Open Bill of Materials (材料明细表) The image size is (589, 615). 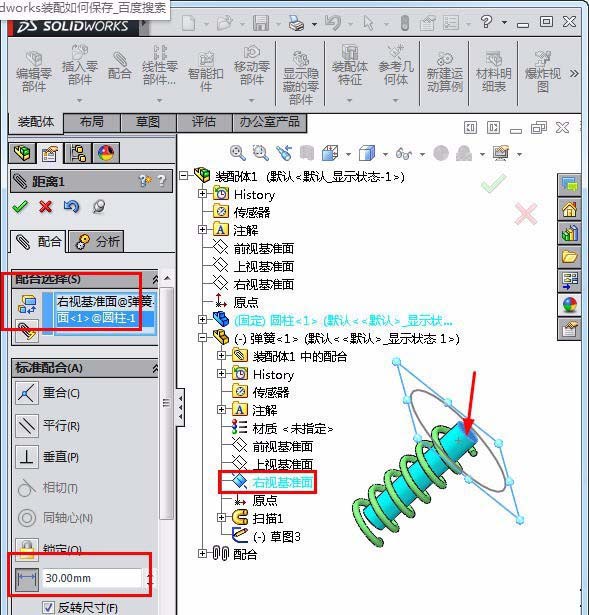point(493,71)
